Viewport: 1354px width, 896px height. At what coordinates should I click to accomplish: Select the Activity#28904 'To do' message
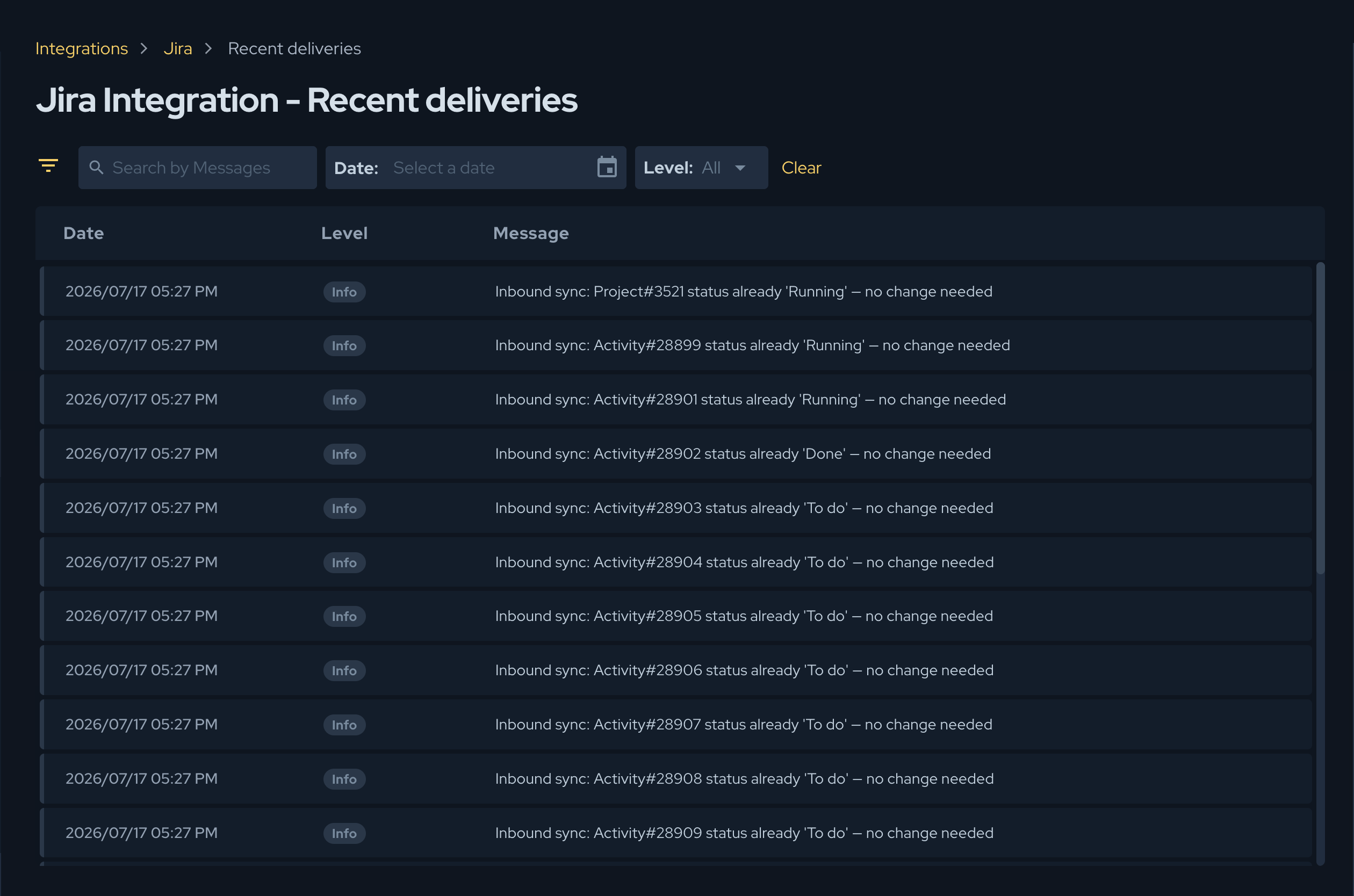(744, 562)
